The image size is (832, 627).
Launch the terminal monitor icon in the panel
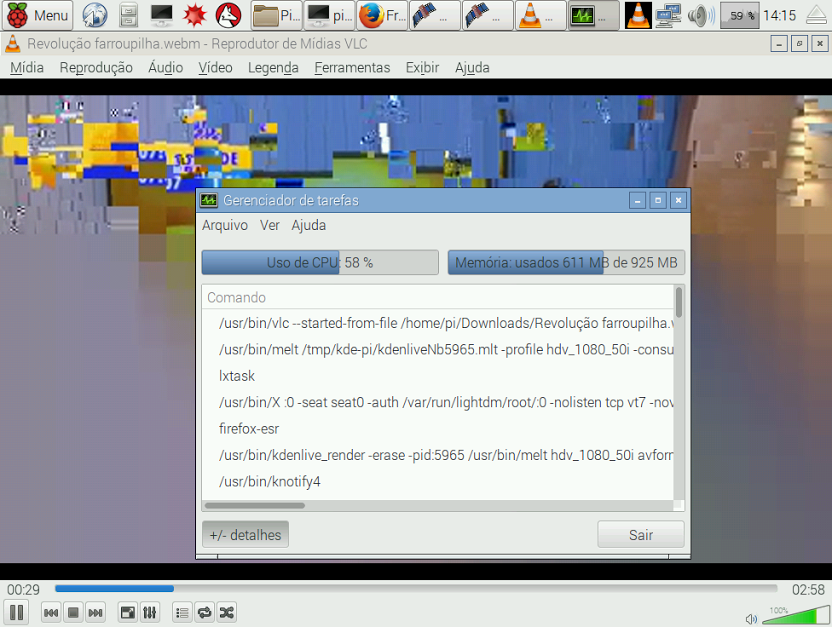click(x=161, y=15)
